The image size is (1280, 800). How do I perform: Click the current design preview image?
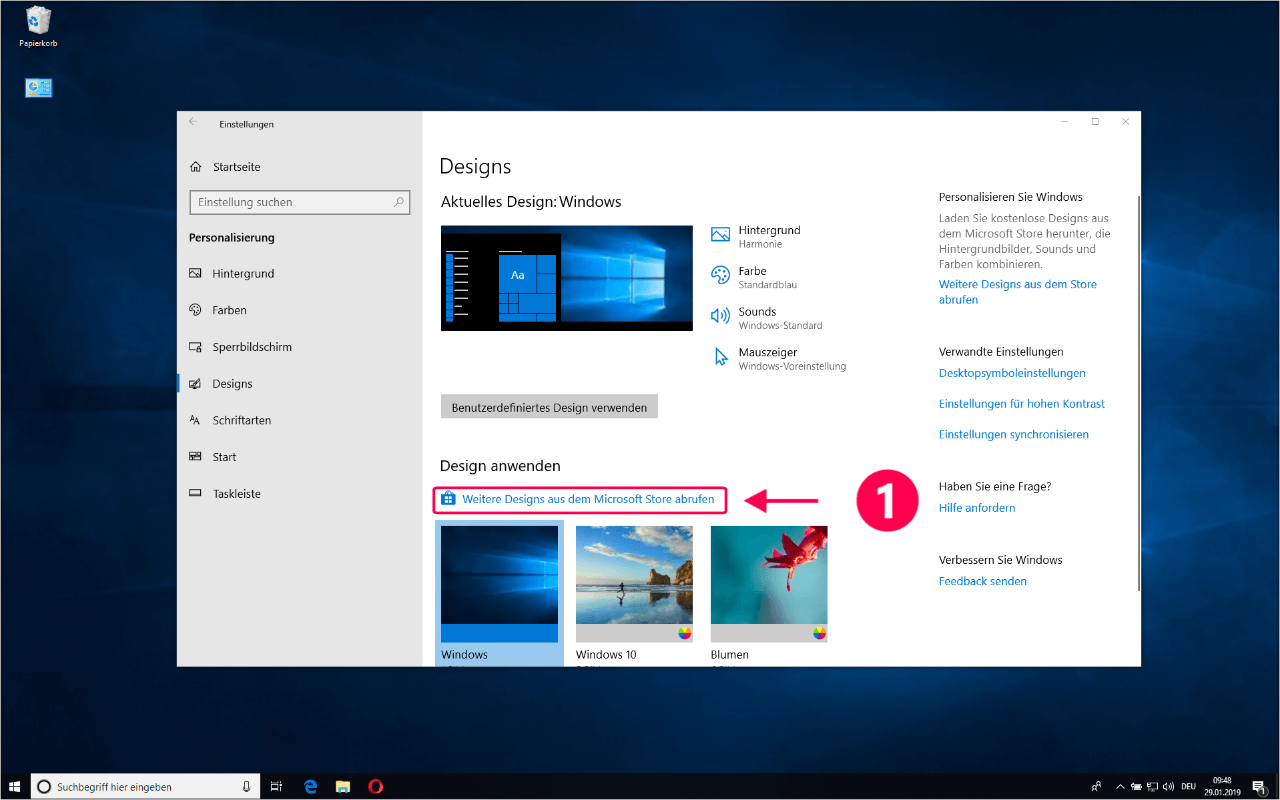[566, 278]
